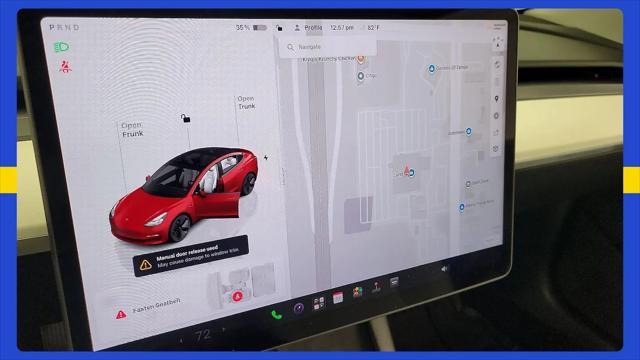Tap the Navigate search field

pos(328,47)
